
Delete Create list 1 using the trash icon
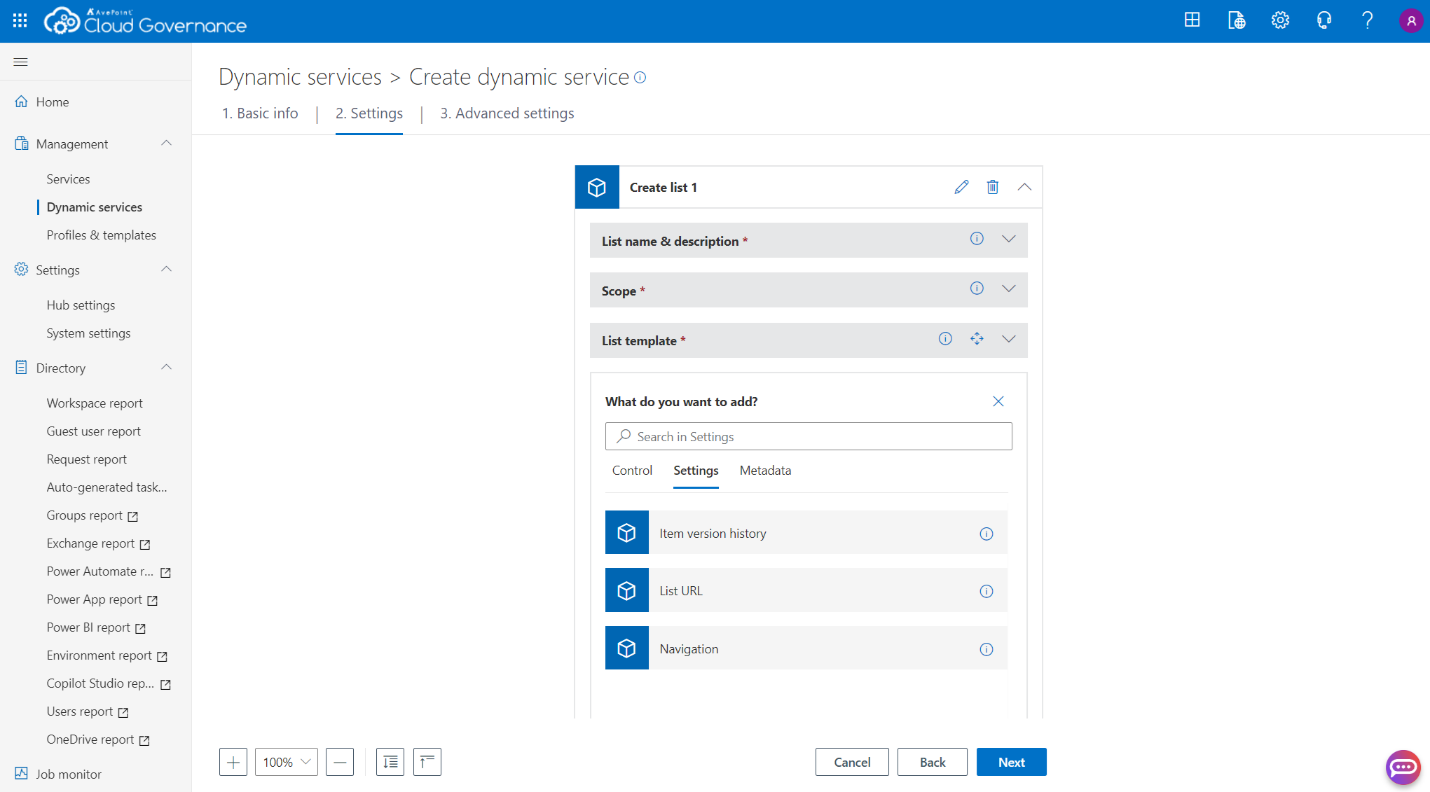pos(992,187)
